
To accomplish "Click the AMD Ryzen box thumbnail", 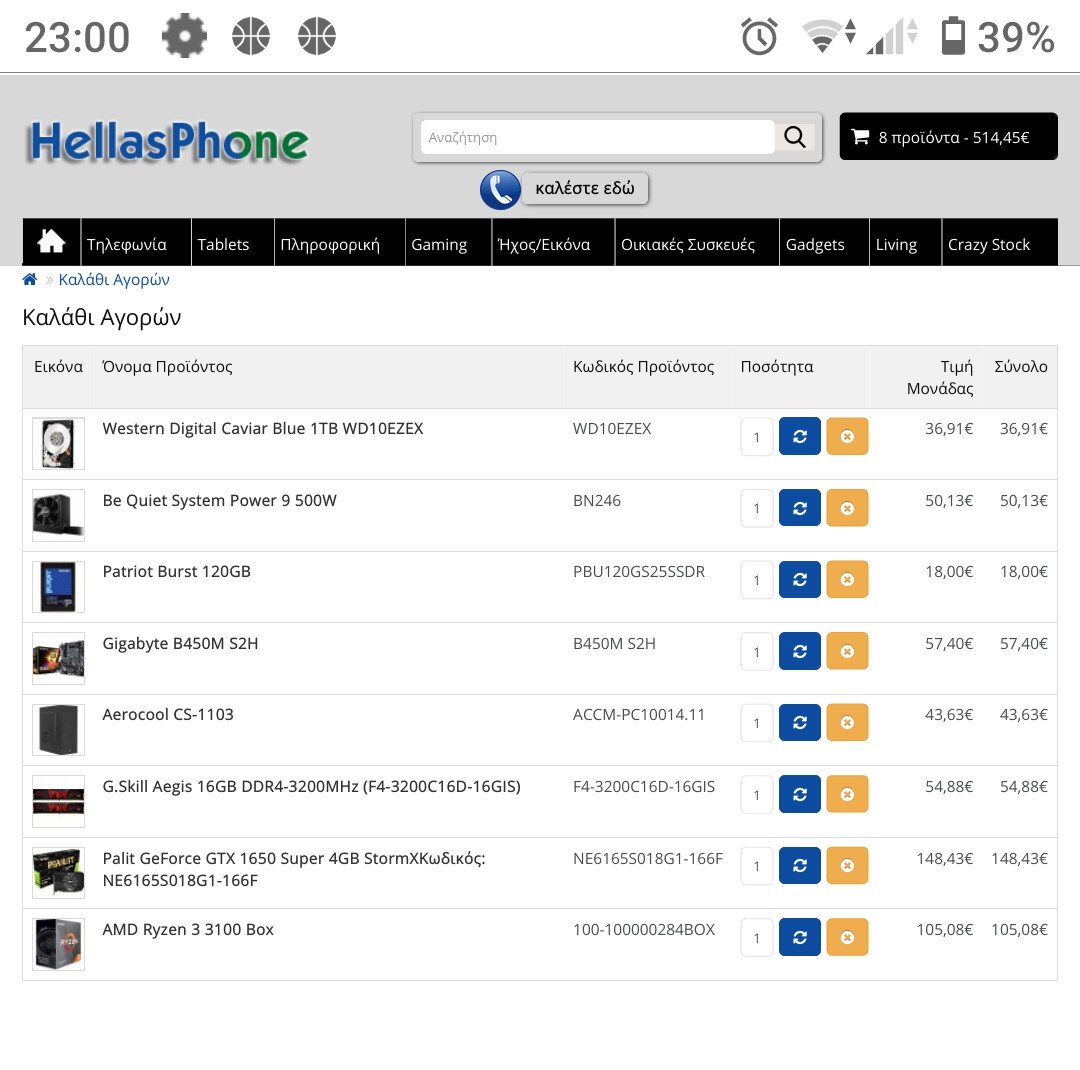I will pos(59,945).
